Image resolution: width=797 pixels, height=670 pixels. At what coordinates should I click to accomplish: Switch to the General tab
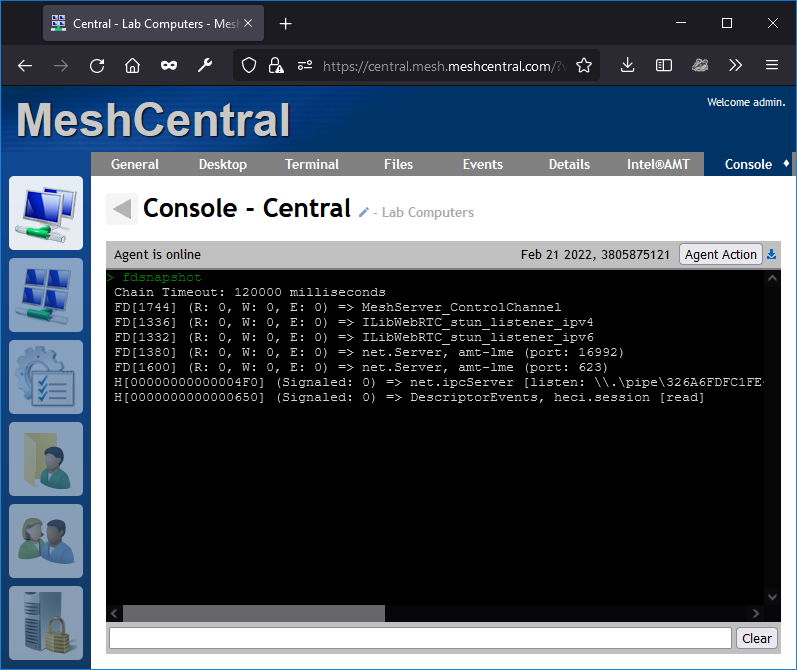coord(135,164)
